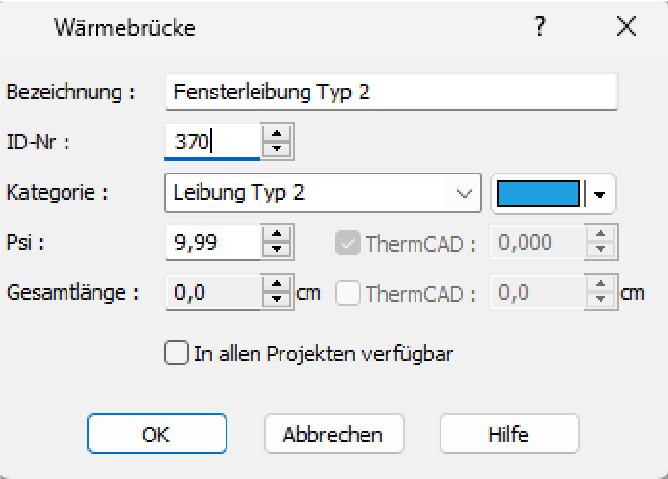Image resolution: width=668 pixels, height=479 pixels.
Task: Click into the Bezeichnung text field
Action: [390, 92]
